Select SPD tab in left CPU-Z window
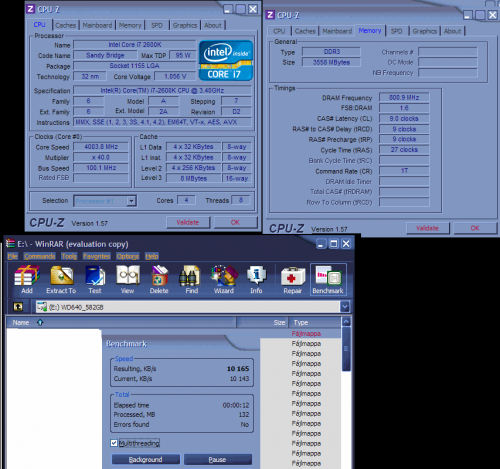This screenshot has width=500, height=469. pos(157,25)
